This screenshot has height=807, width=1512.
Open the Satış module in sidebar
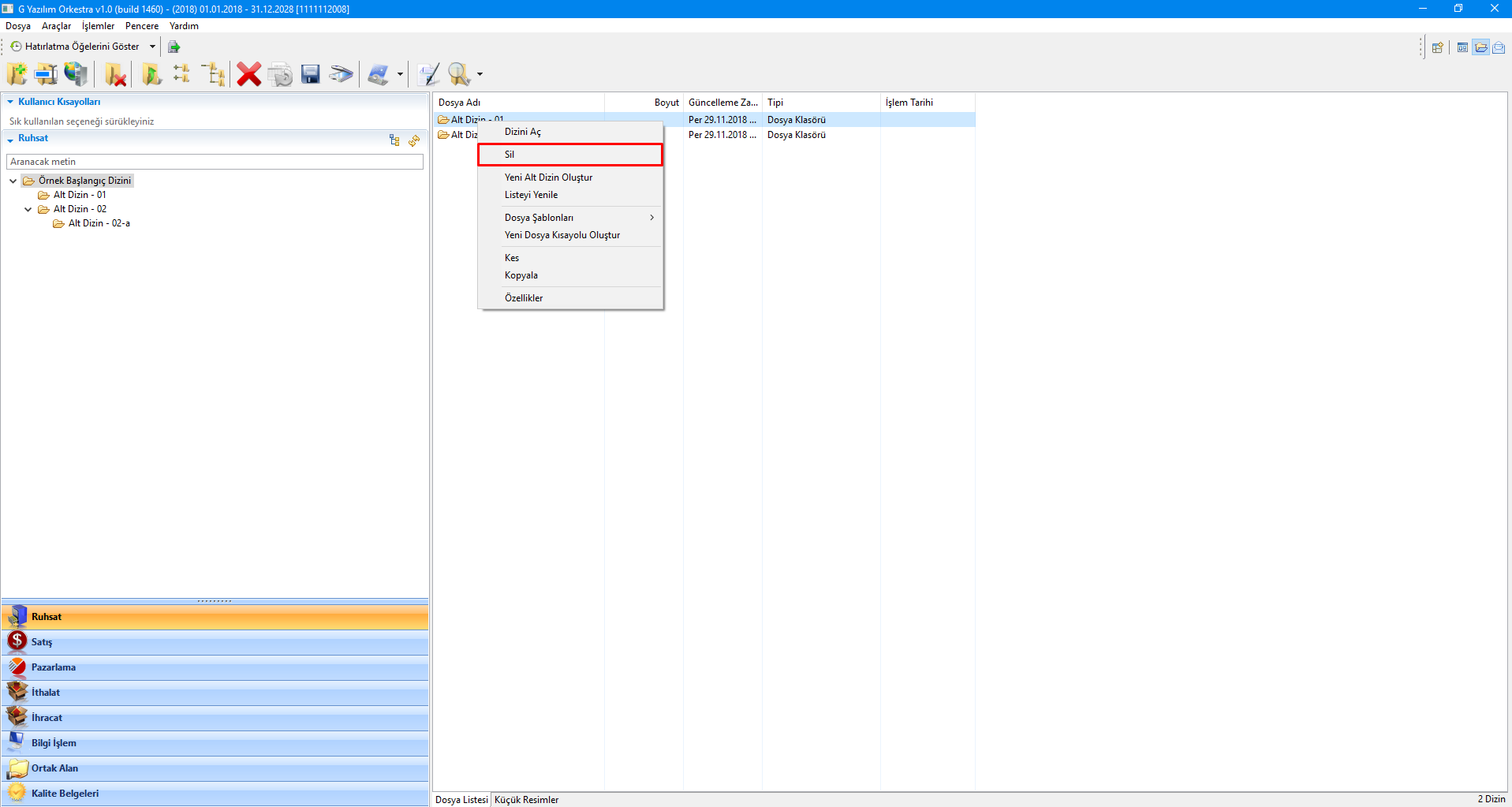pos(42,642)
